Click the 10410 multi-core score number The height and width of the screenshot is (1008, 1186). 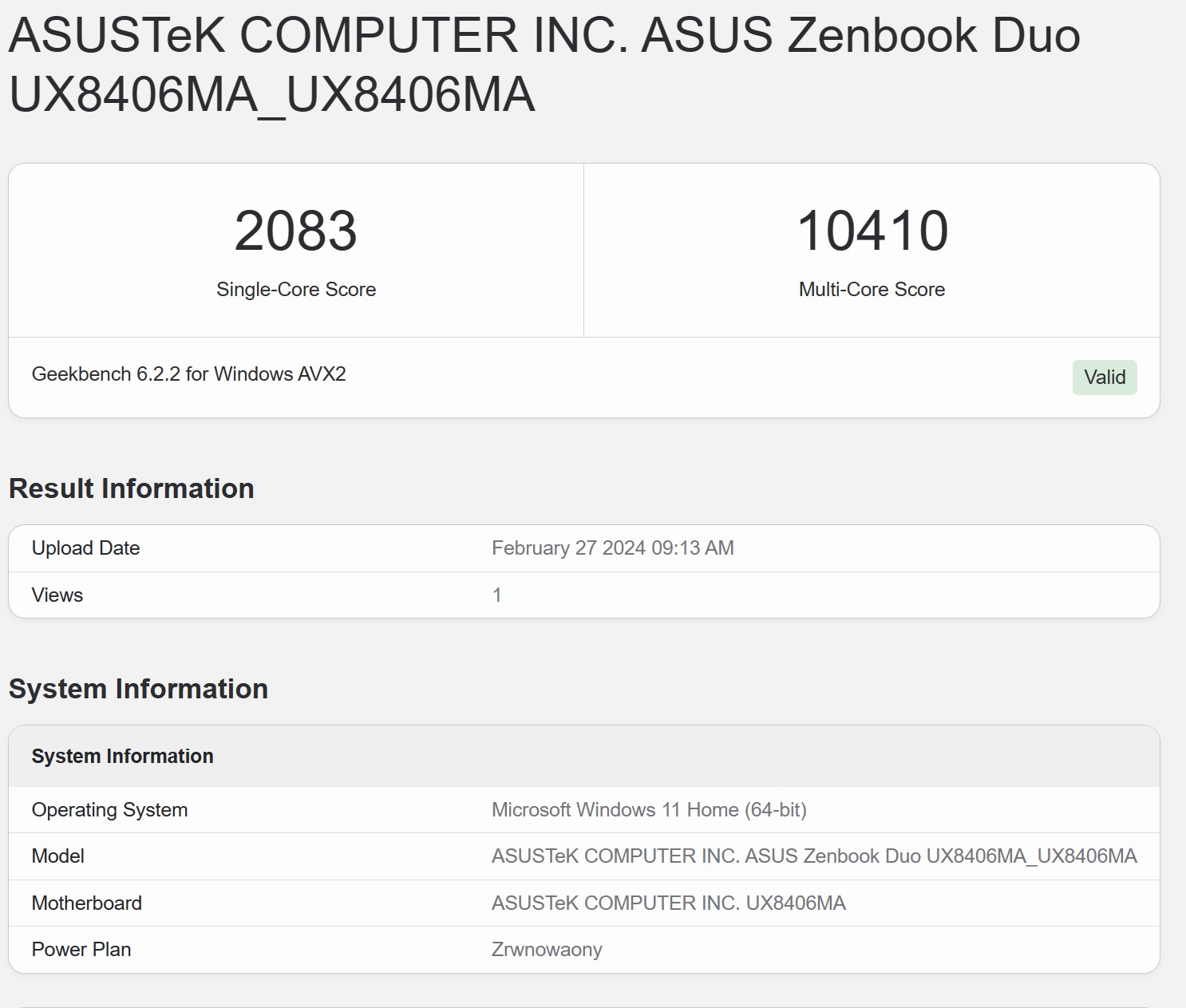tap(872, 231)
